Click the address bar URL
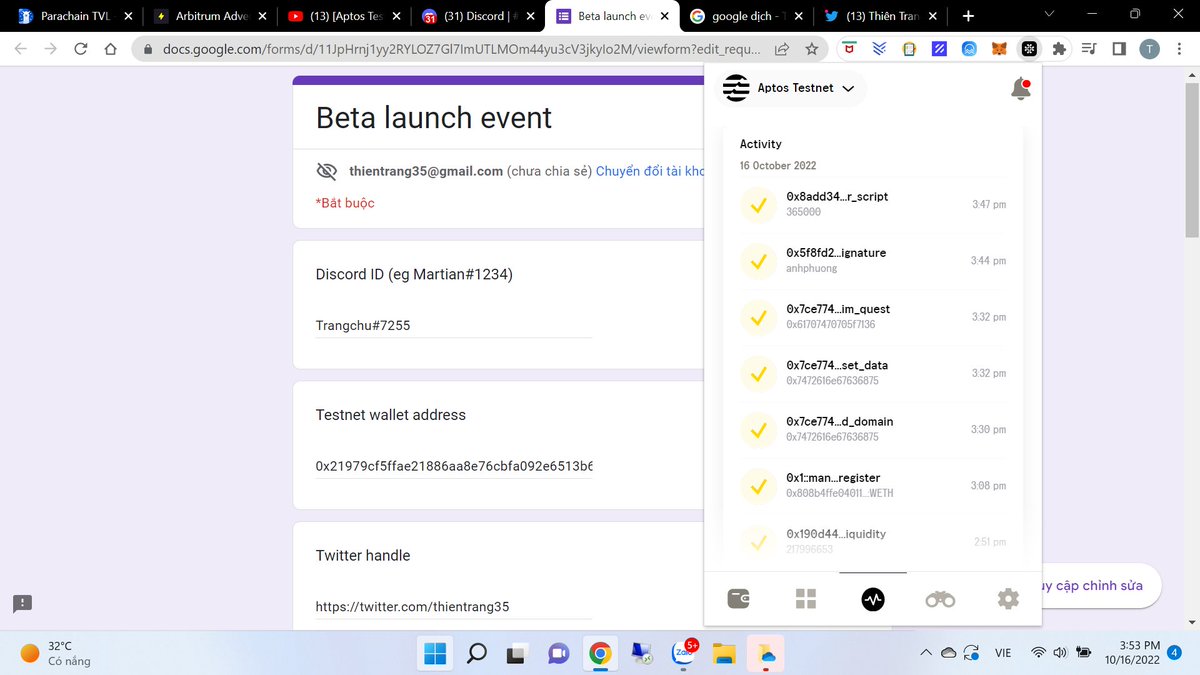This screenshot has height=675, width=1200. [460, 48]
